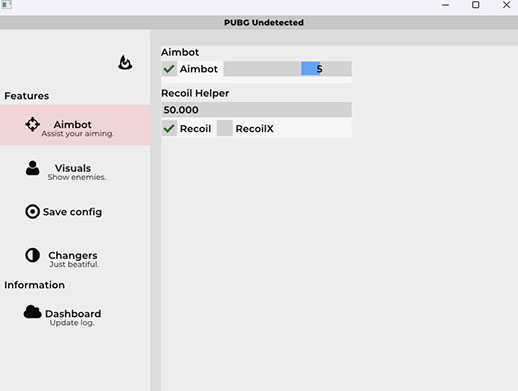Image resolution: width=518 pixels, height=391 pixels.
Task: Click the app icon in the title bar corner
Action: (6, 5)
